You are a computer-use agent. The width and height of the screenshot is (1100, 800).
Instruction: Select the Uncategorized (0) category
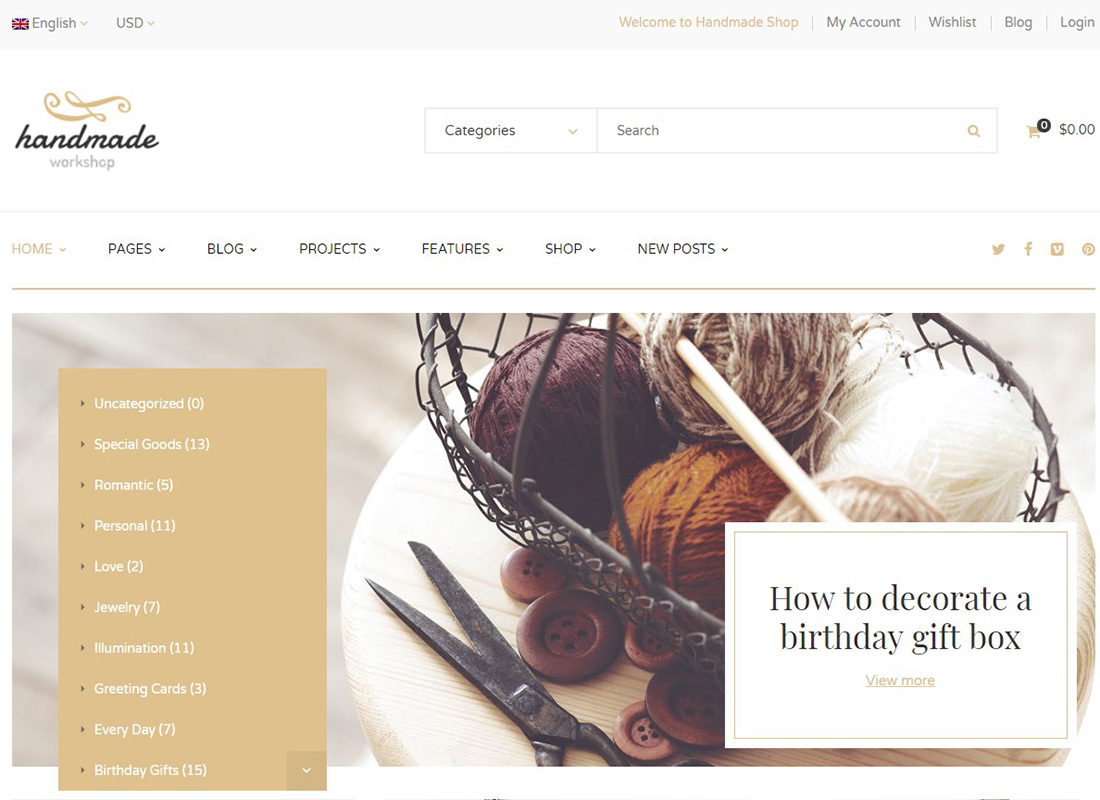pos(149,404)
